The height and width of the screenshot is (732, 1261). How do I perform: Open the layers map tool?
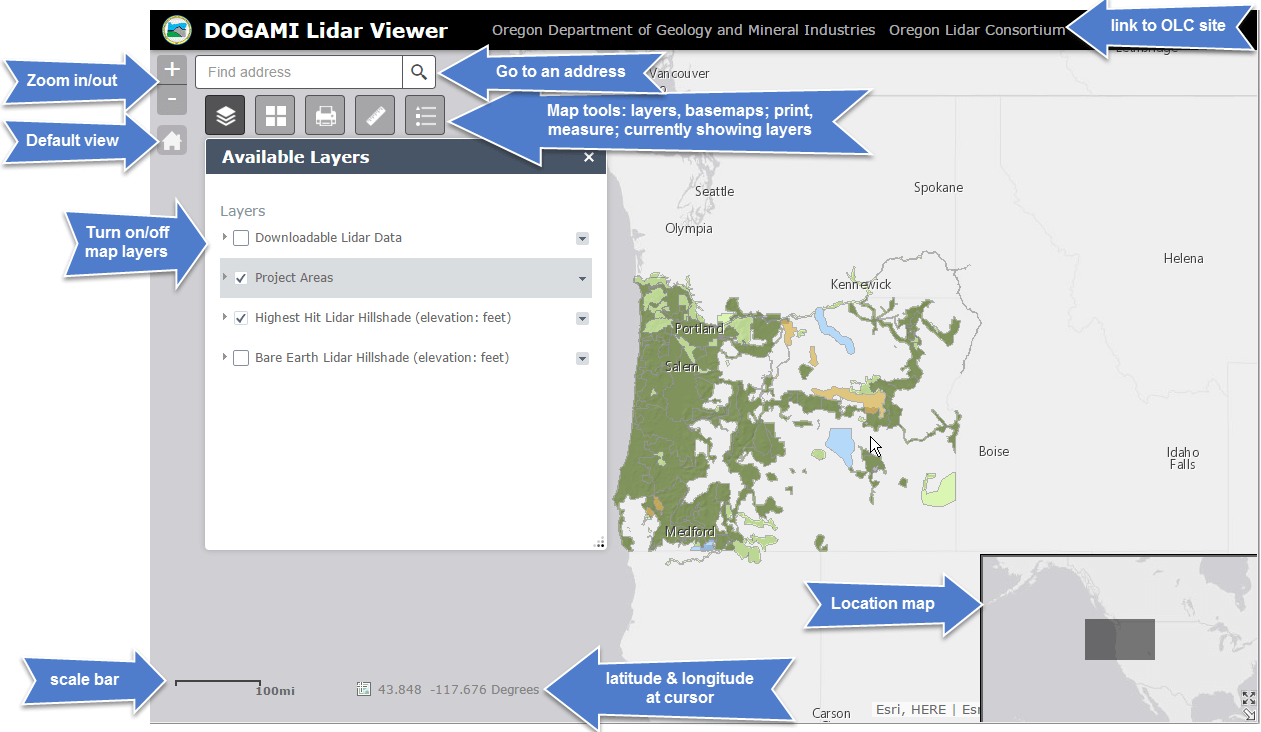(x=225, y=116)
